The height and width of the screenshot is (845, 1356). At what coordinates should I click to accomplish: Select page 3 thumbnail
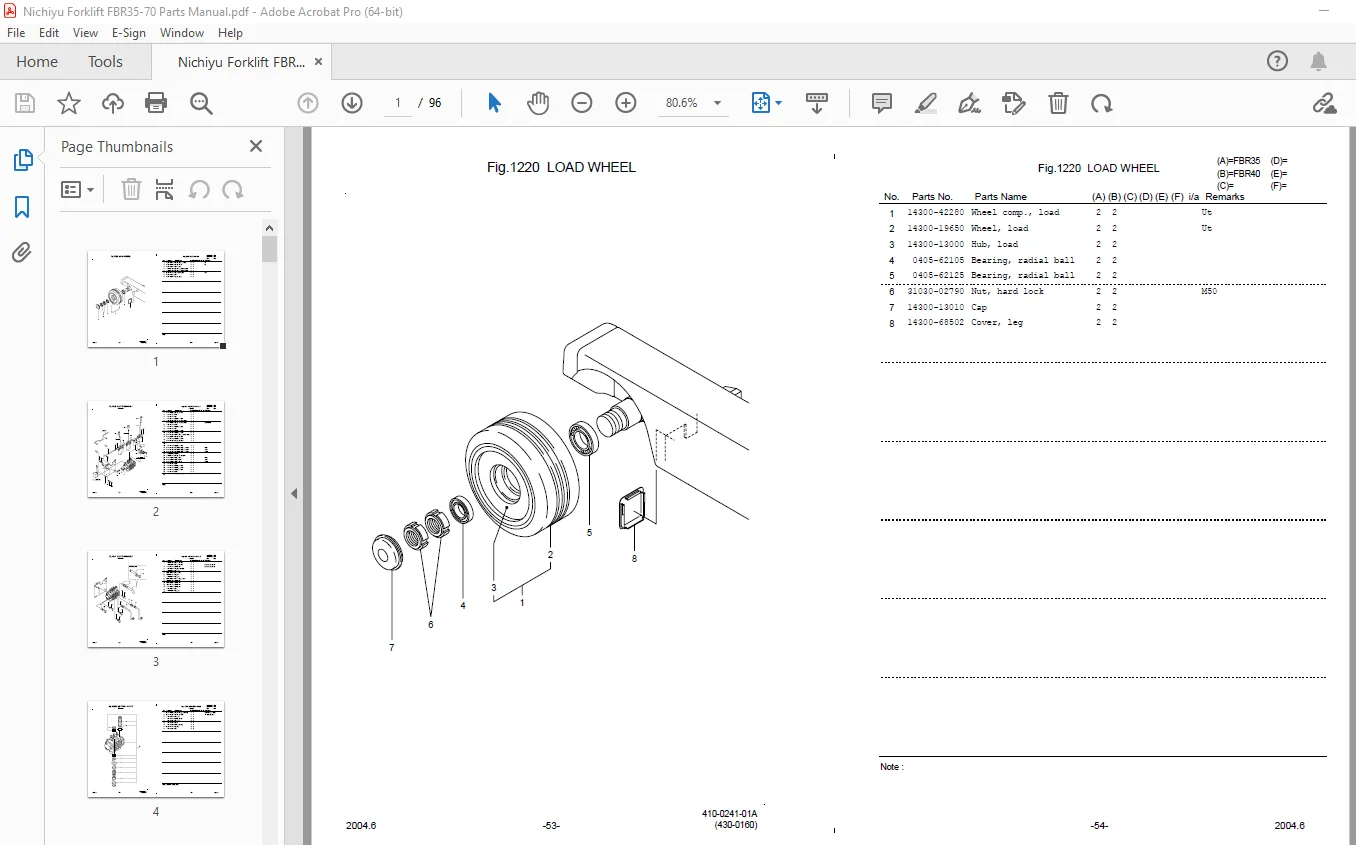[x=156, y=599]
